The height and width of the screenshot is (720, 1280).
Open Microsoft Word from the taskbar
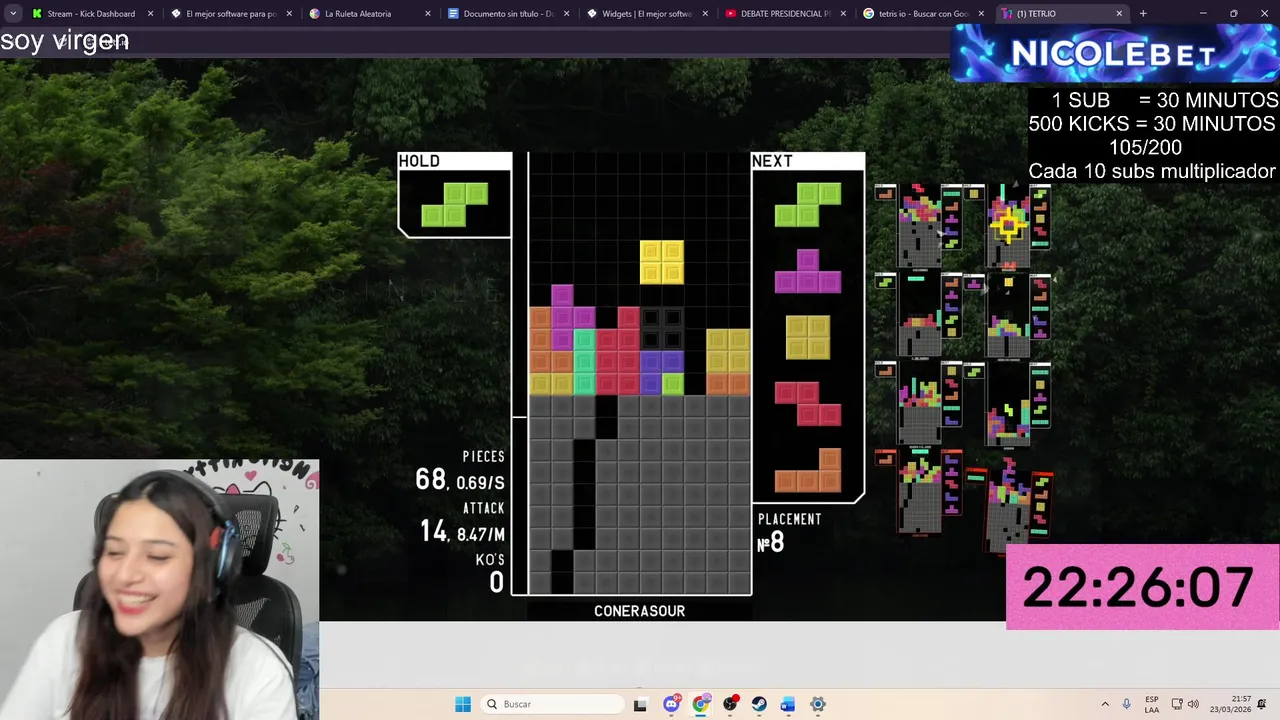788,704
